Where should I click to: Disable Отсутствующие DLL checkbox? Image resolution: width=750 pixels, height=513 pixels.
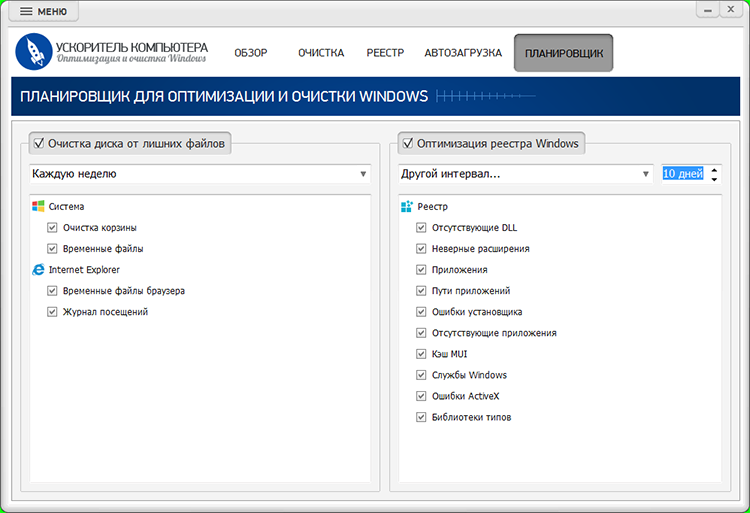coord(422,228)
